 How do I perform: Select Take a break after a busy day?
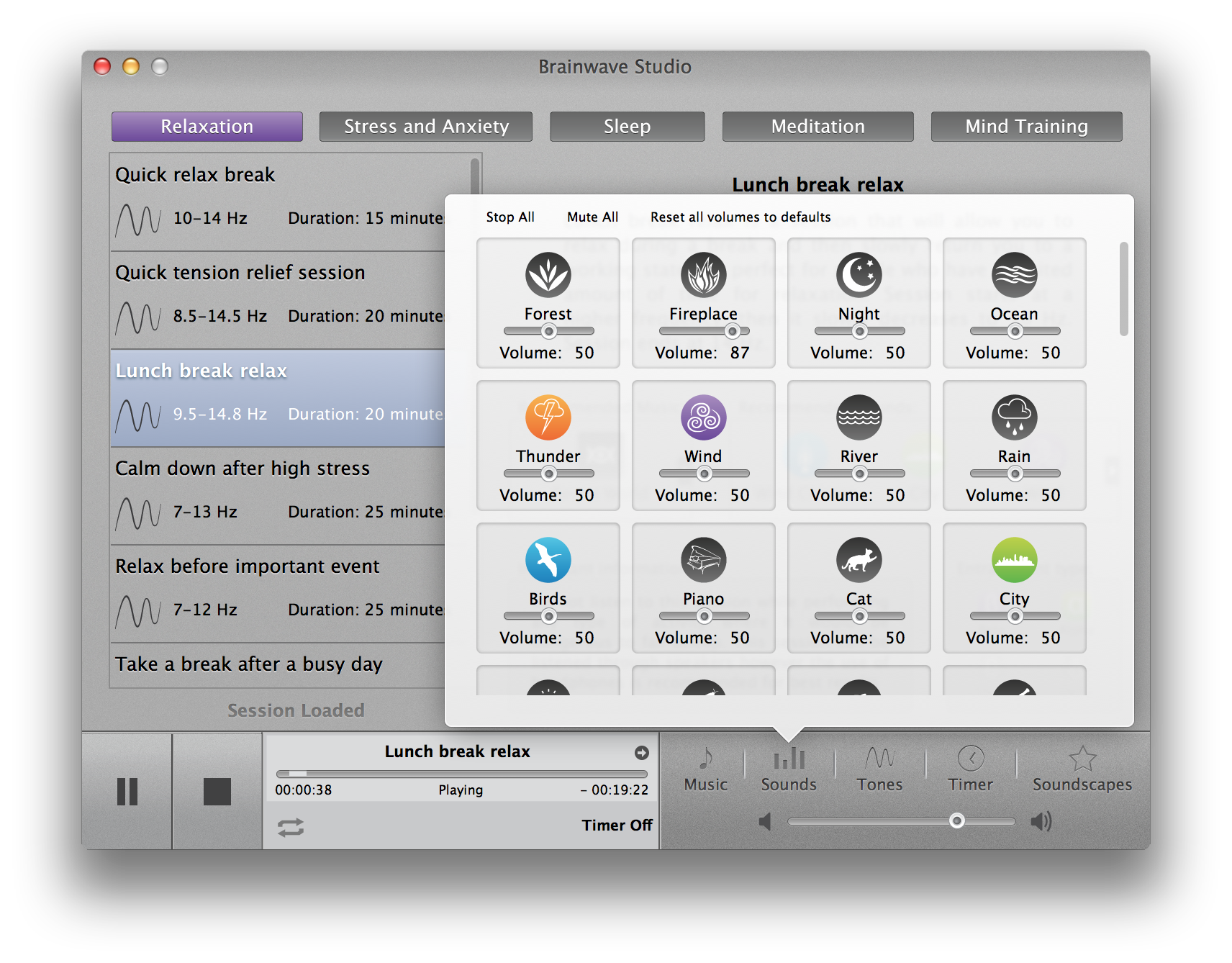277,666
